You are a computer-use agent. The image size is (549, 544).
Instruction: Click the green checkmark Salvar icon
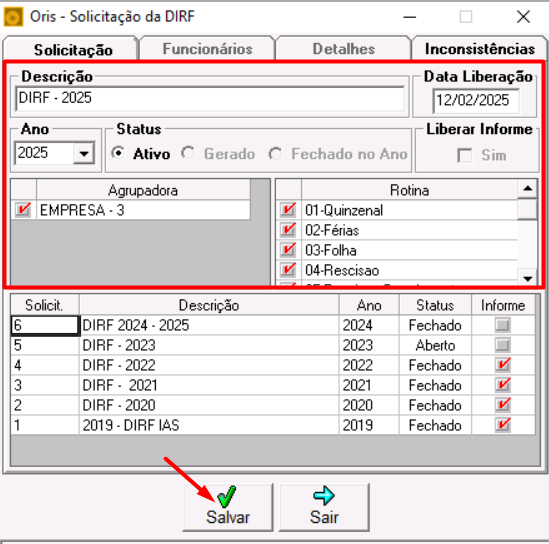(227, 496)
